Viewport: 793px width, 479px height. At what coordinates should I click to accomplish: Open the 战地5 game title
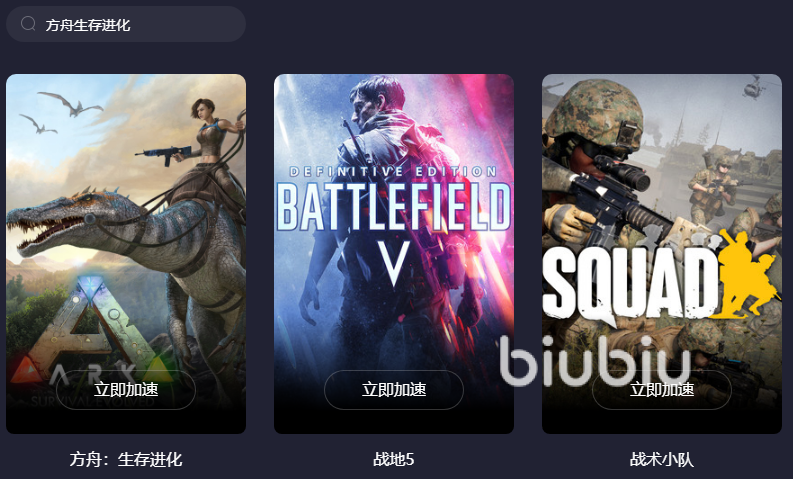394,459
